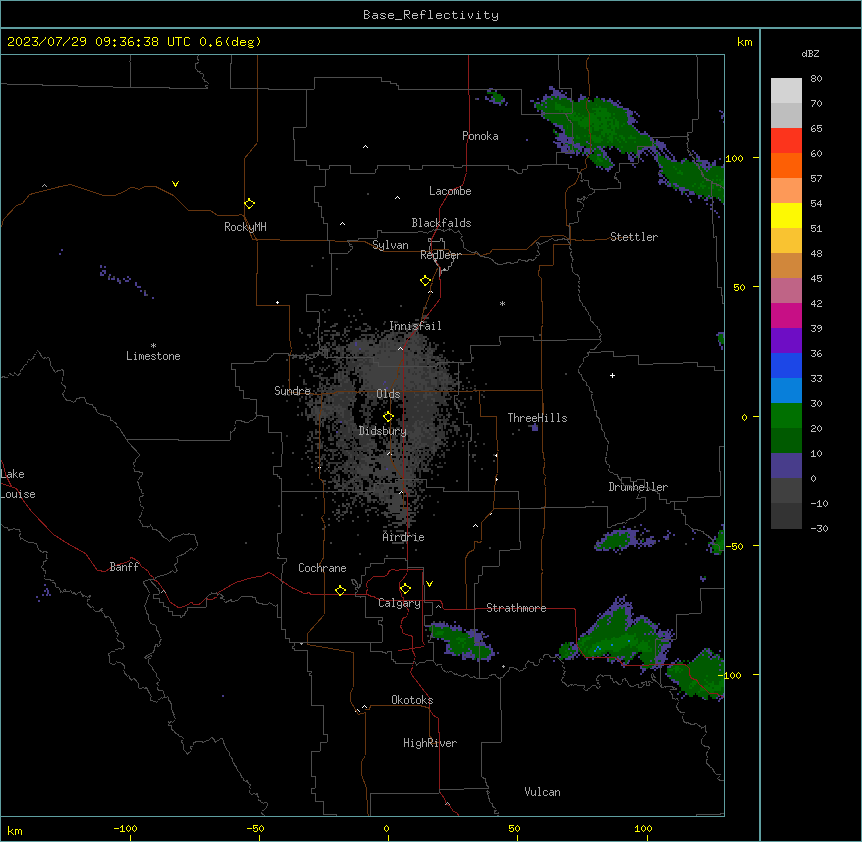Pick the purple 39-36 dBZ legend swatch
862x842 pixels.
point(786,341)
